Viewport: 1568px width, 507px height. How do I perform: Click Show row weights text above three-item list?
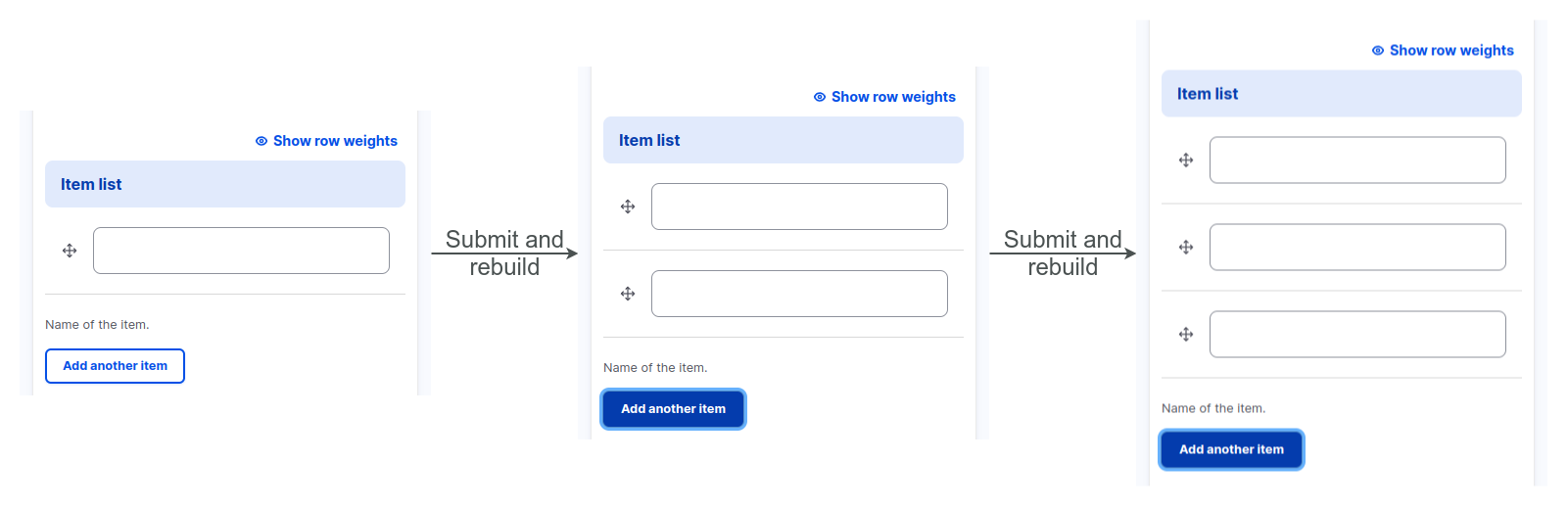tap(1451, 51)
